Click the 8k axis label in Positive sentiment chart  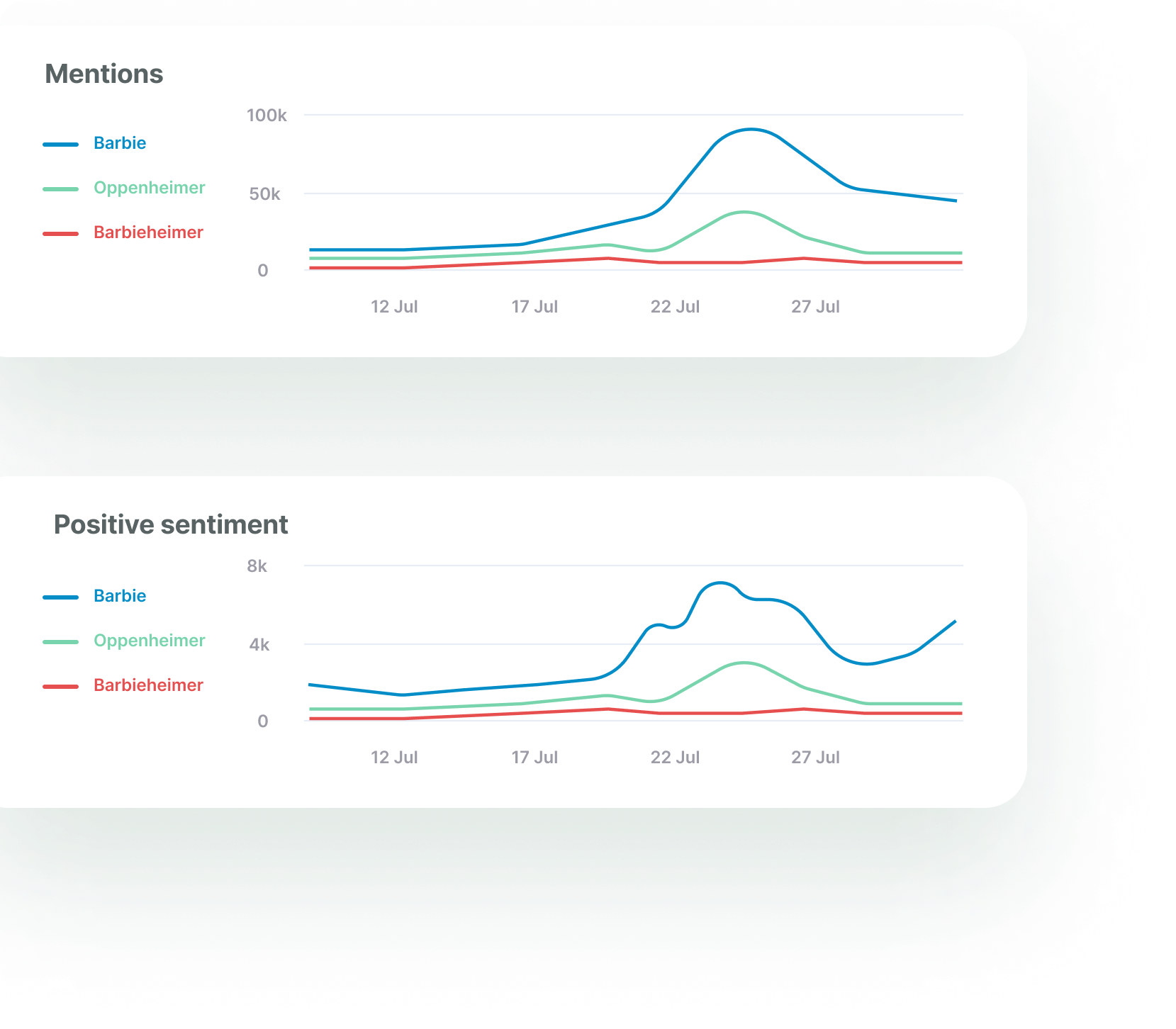(257, 566)
